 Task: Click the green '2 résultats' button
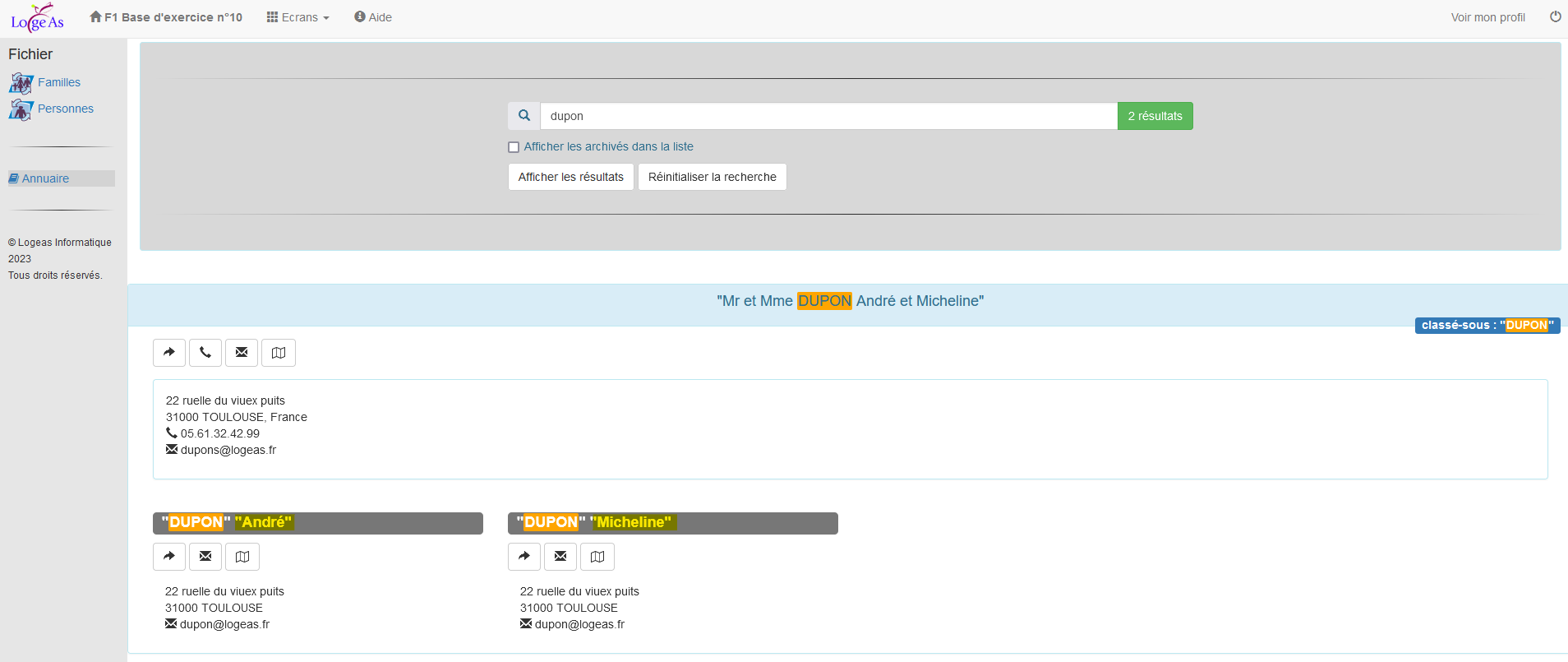click(1155, 116)
